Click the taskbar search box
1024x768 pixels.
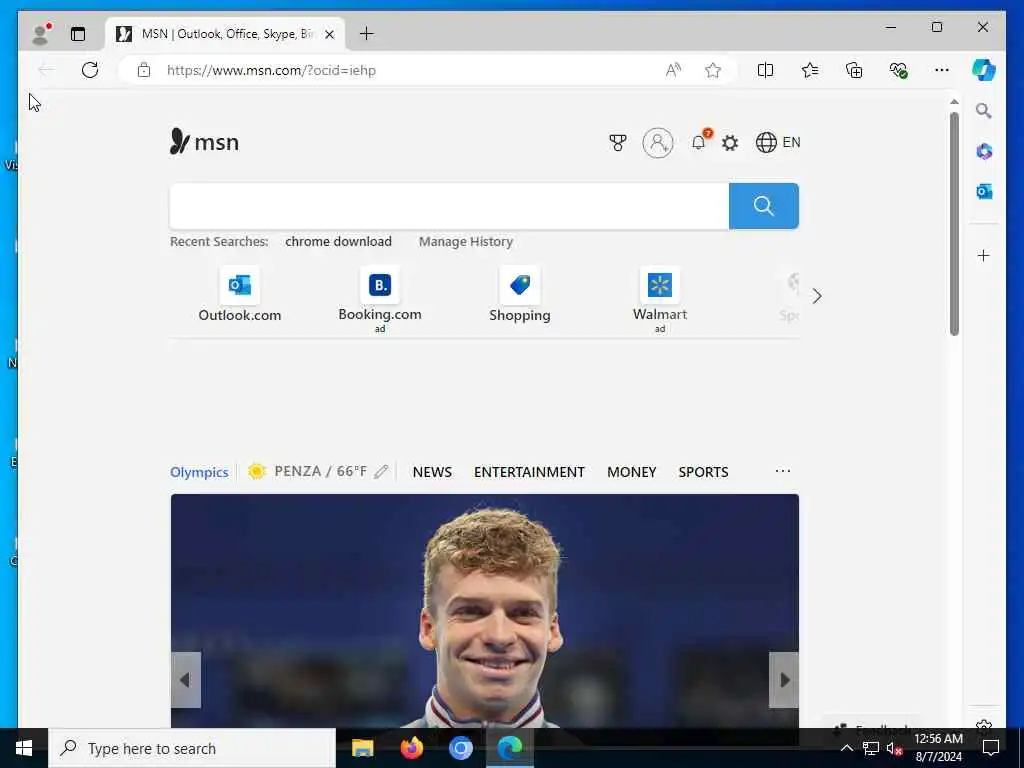[x=192, y=748]
